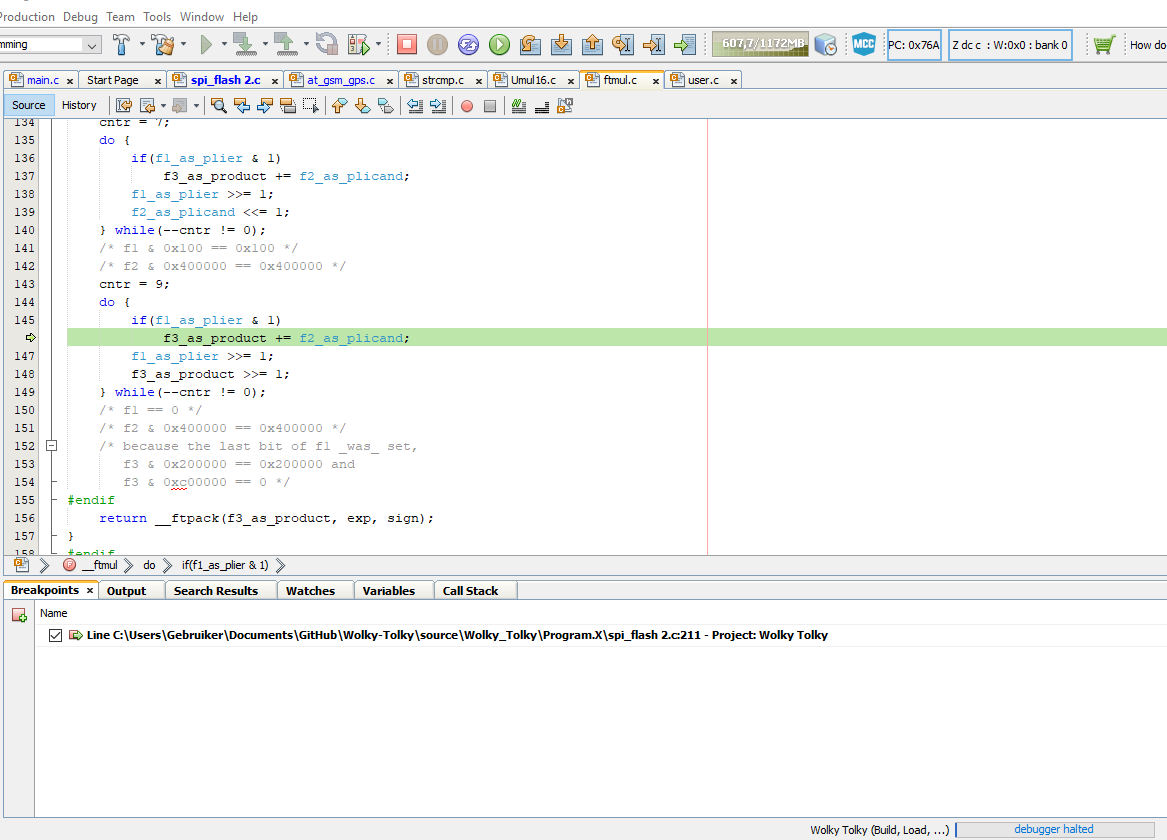Switch to the spi_flash 2.c tab
The height and width of the screenshot is (840, 1167).
point(226,80)
